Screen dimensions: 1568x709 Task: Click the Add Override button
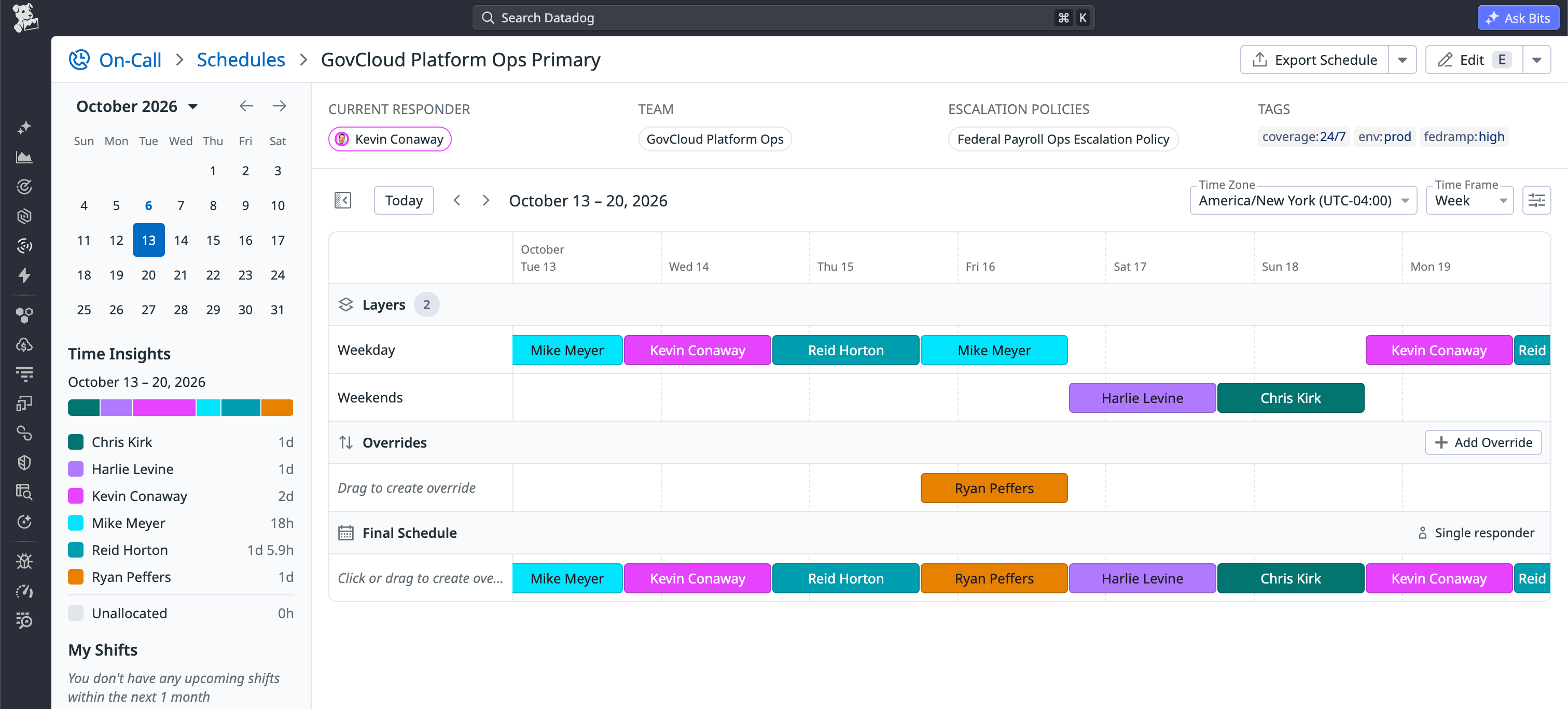(1483, 442)
